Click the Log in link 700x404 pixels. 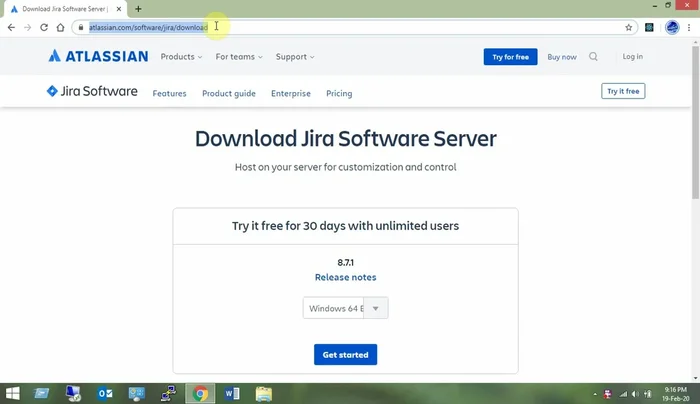(633, 56)
